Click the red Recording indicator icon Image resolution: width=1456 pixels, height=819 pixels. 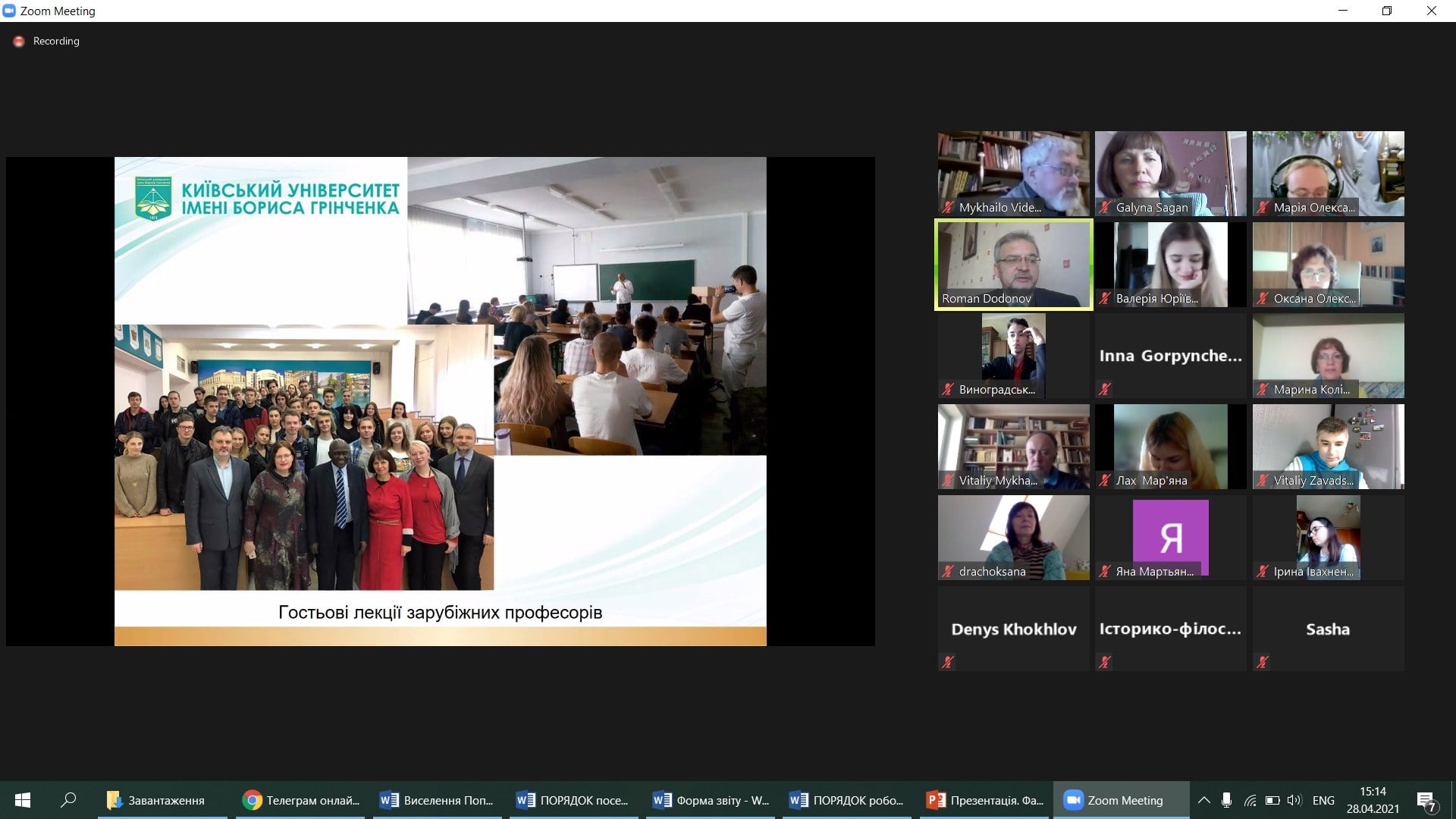19,42
